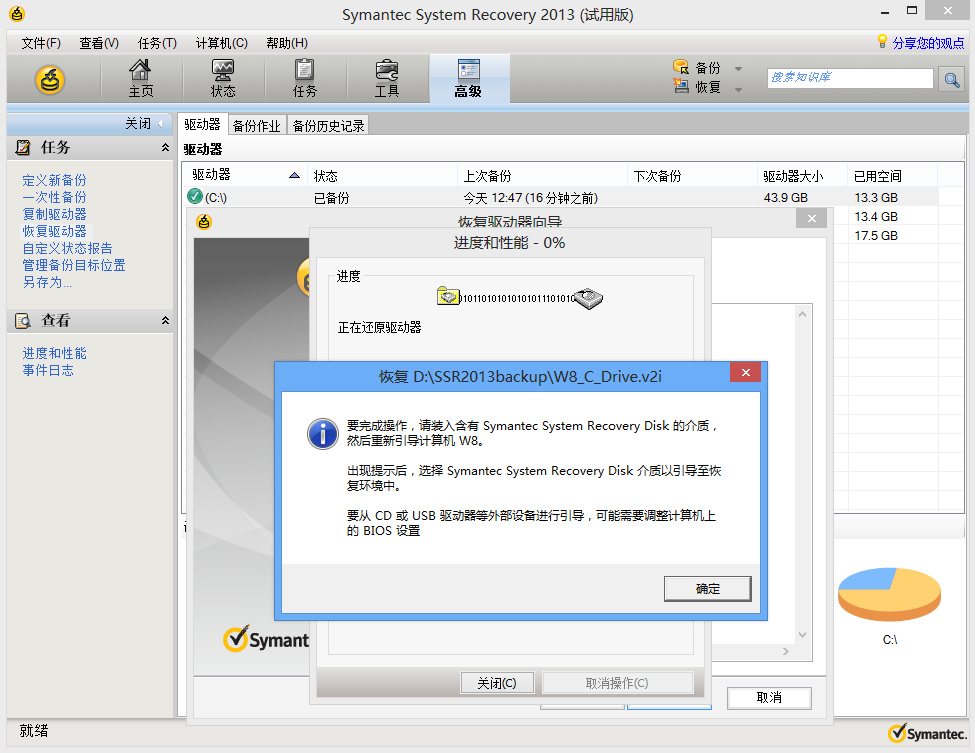Open the 工具 tools toolbar icon
This screenshot has height=753, width=975.
click(387, 78)
